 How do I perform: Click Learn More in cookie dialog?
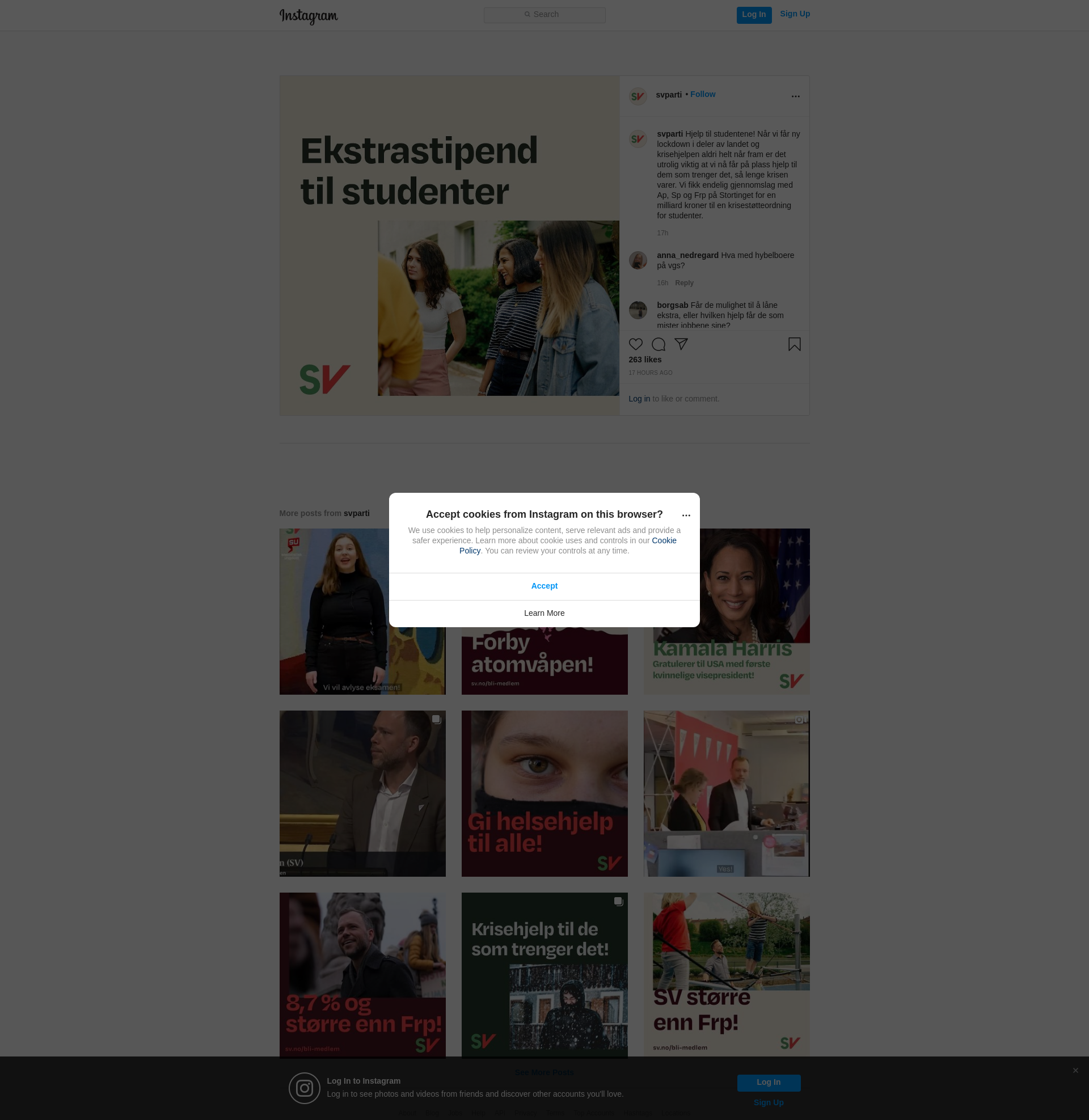click(x=544, y=613)
